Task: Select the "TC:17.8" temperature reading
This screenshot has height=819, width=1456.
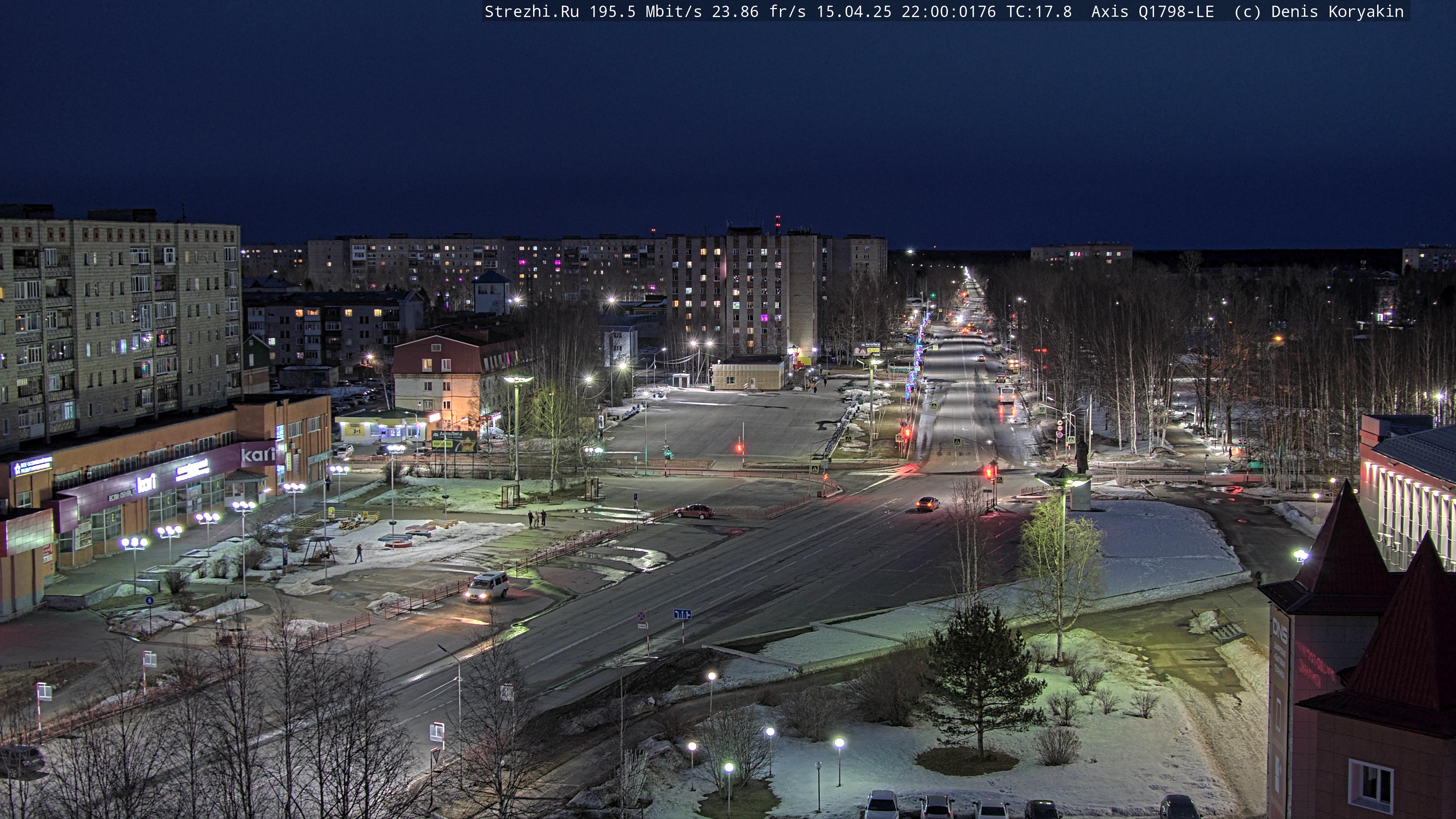Action: click(1039, 12)
